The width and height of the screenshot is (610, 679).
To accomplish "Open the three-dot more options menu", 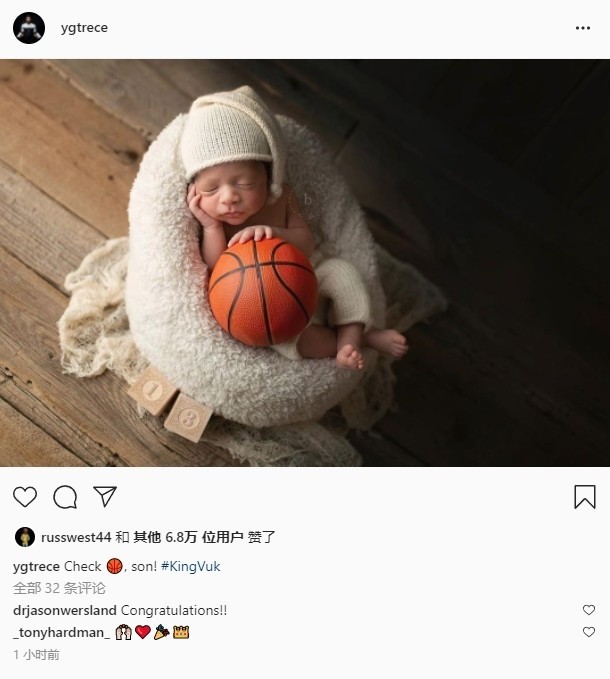I will click(583, 28).
